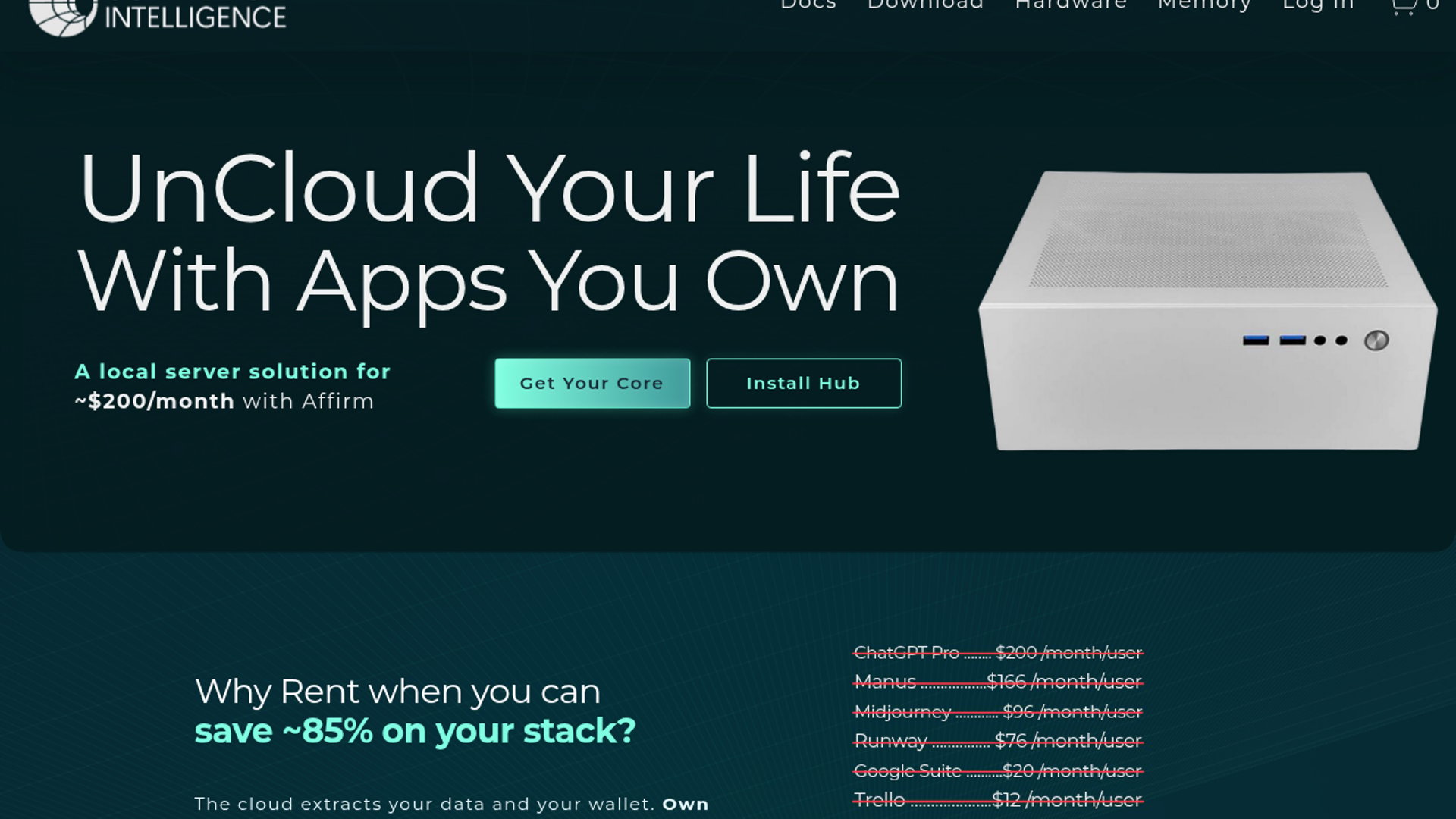Click the Trello $12 price line
Screen dimensions: 1456x819
[x=998, y=800]
